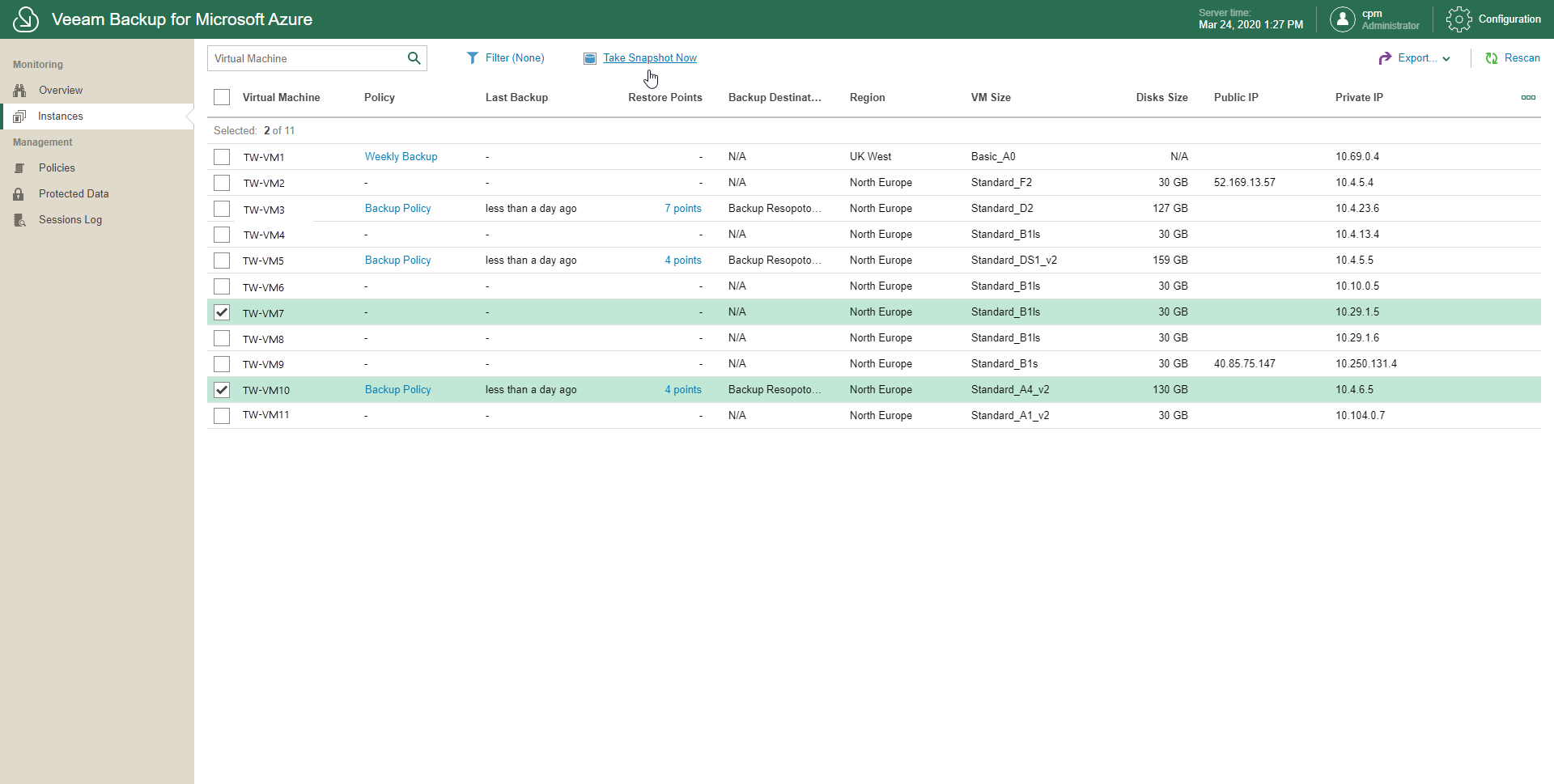Screen dimensions: 1554x784
Task: Sort by VM Size column header
Action: click(x=991, y=97)
